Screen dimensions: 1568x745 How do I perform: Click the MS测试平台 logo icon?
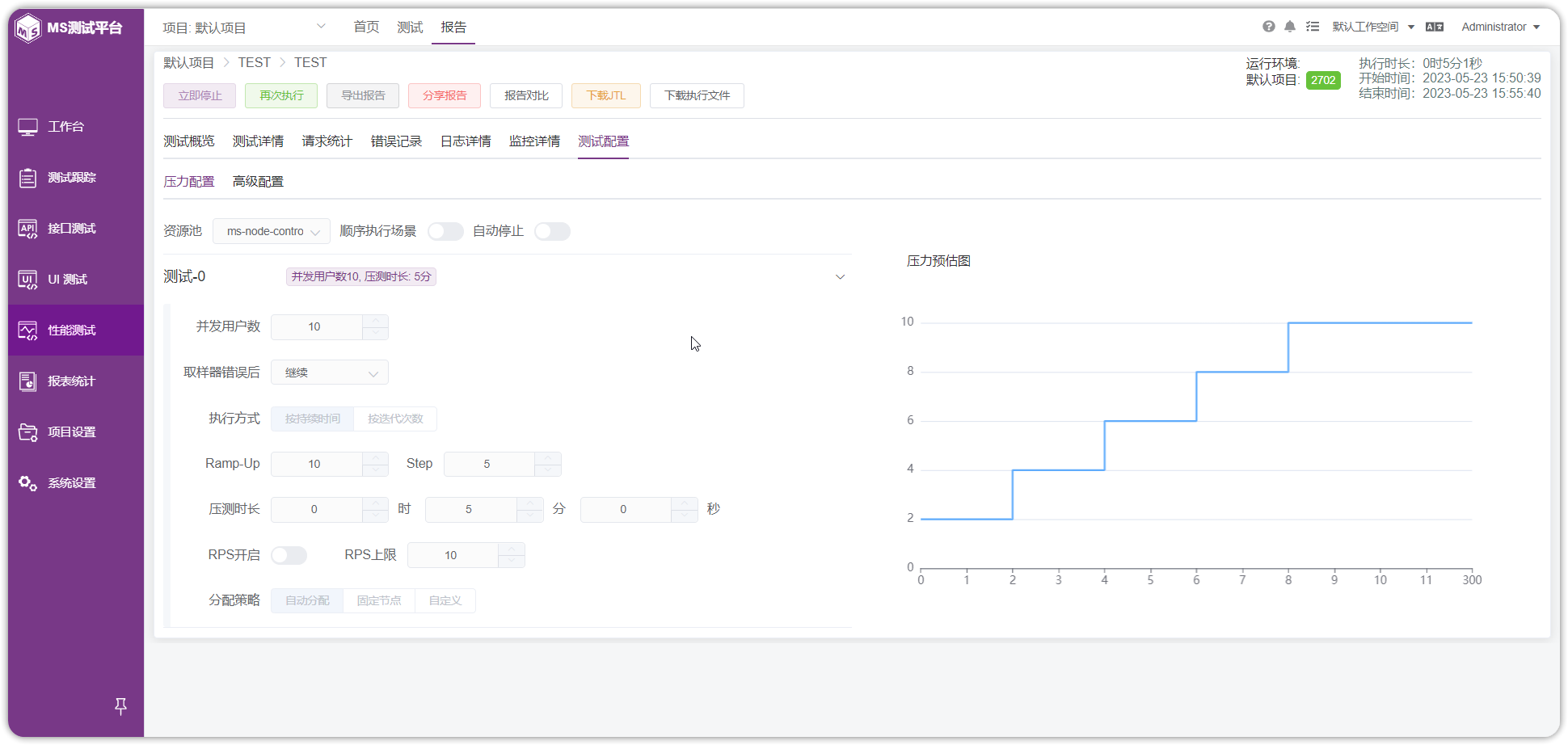(28, 28)
